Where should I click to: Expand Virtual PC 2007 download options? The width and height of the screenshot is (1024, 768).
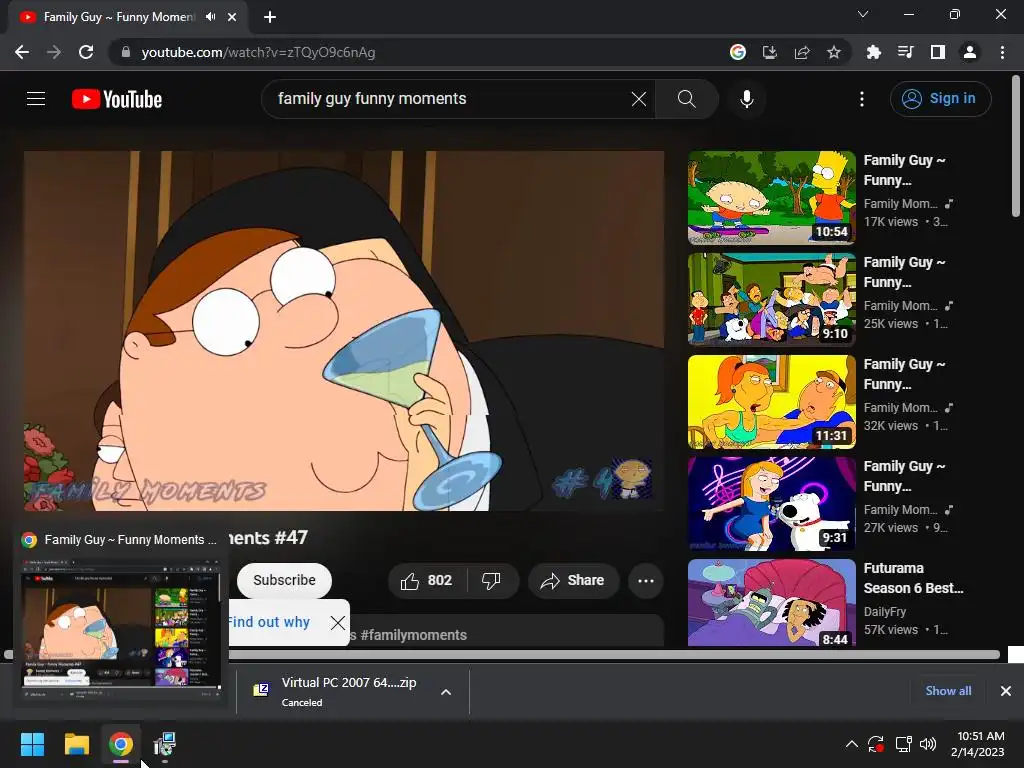446,692
